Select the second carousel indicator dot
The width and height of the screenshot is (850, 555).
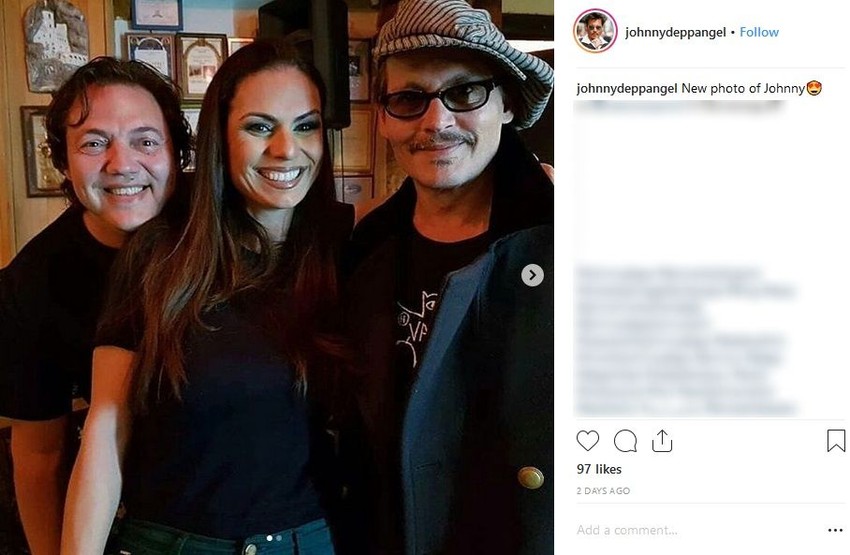(279, 538)
